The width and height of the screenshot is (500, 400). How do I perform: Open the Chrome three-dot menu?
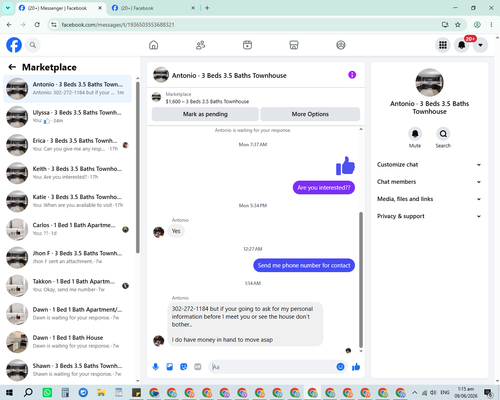(491, 25)
